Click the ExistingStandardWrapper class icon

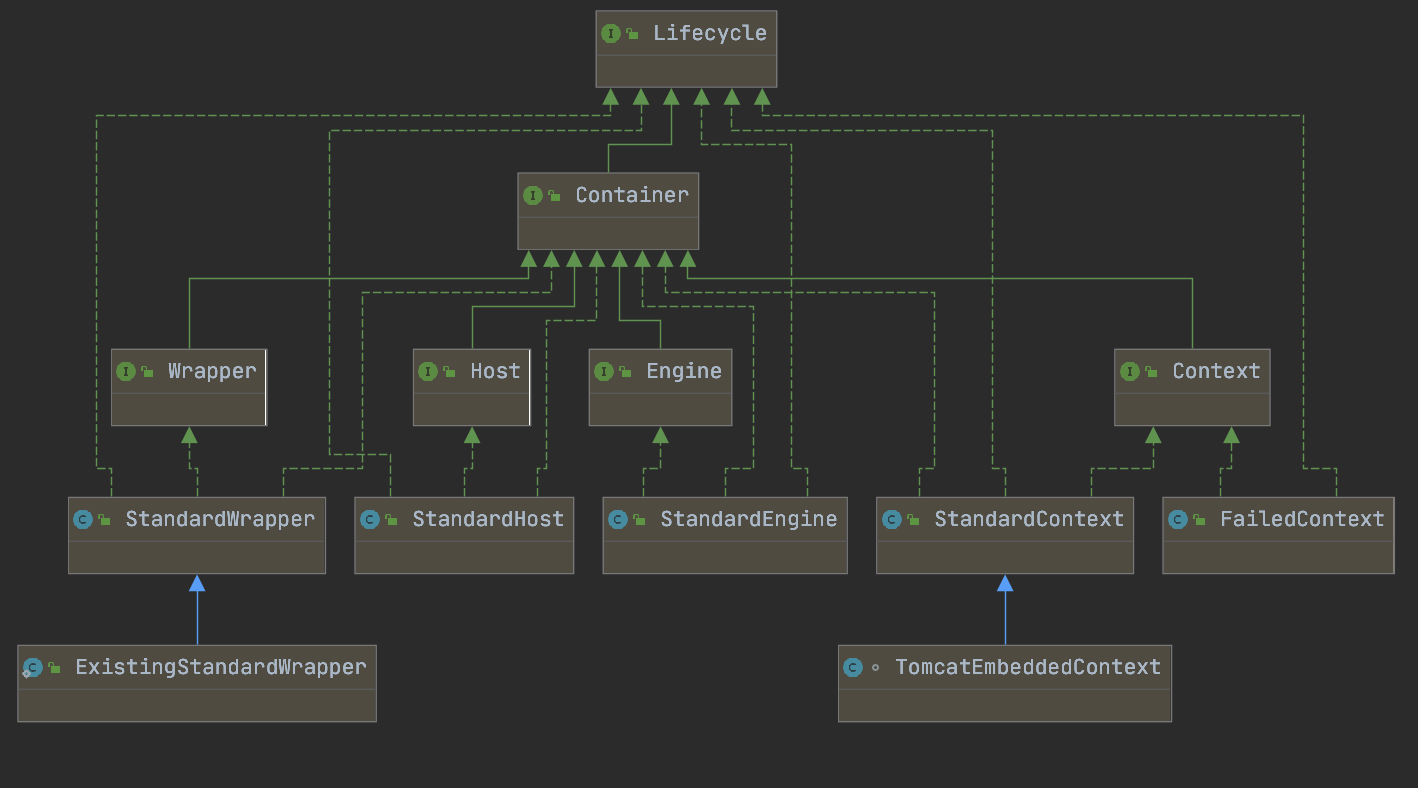33,667
